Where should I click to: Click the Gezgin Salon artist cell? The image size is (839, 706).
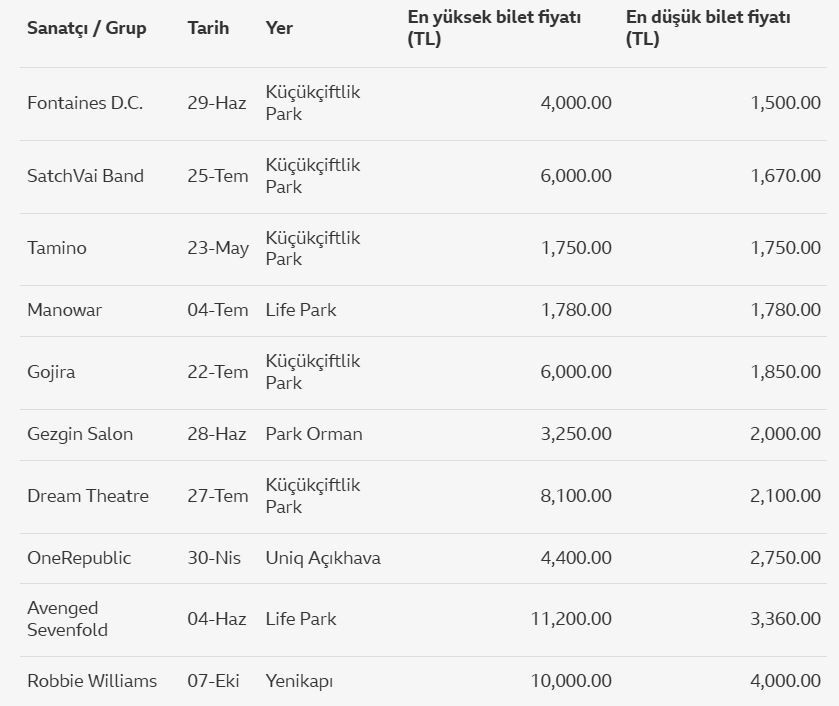tap(80, 434)
